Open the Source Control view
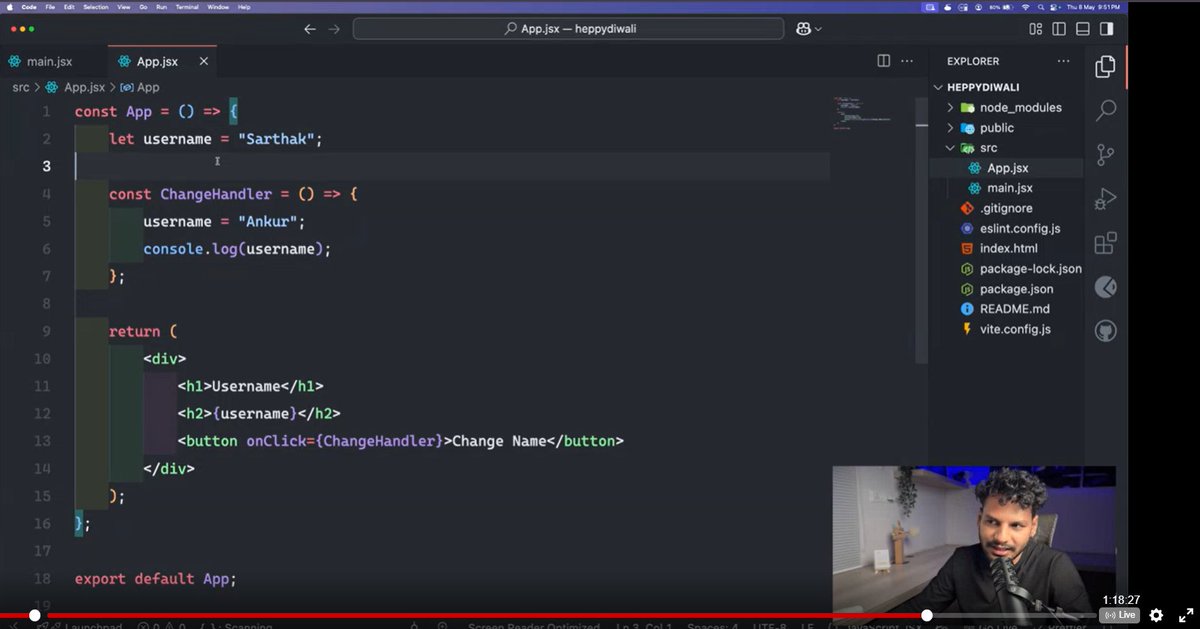This screenshot has height=629, width=1200. coord(1104,155)
